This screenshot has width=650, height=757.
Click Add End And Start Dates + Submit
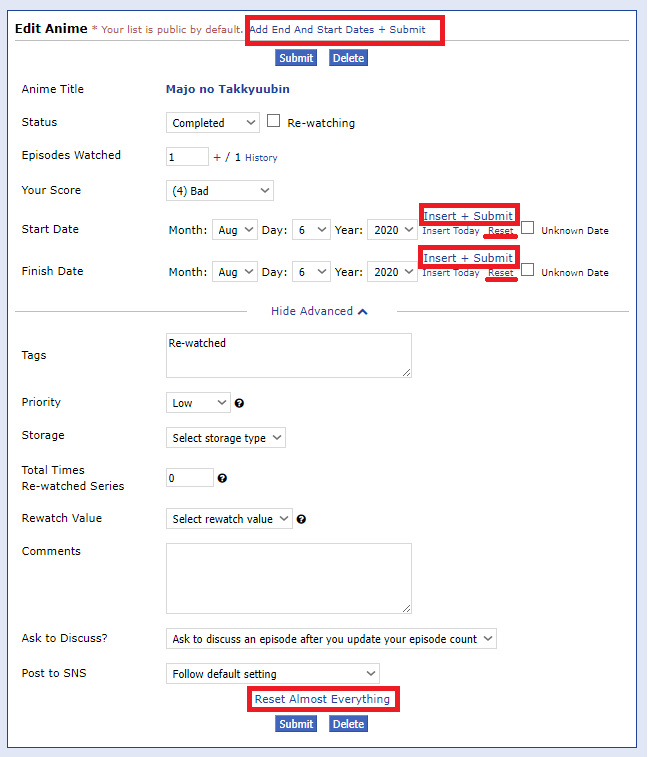[x=337, y=29]
